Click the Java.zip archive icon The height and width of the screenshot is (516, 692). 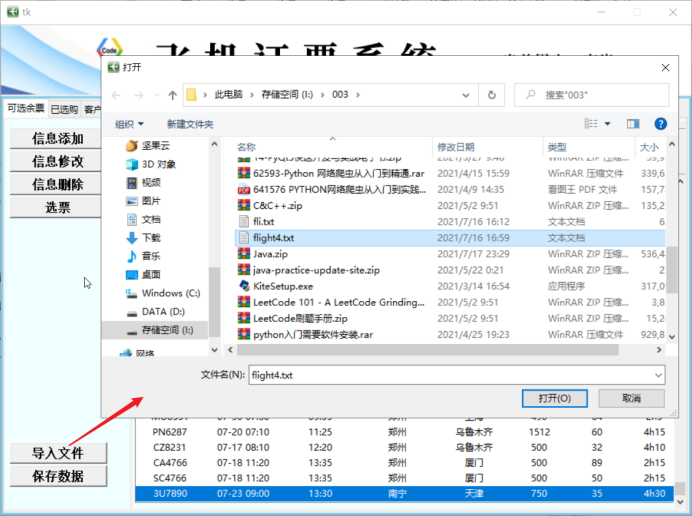(x=244, y=254)
